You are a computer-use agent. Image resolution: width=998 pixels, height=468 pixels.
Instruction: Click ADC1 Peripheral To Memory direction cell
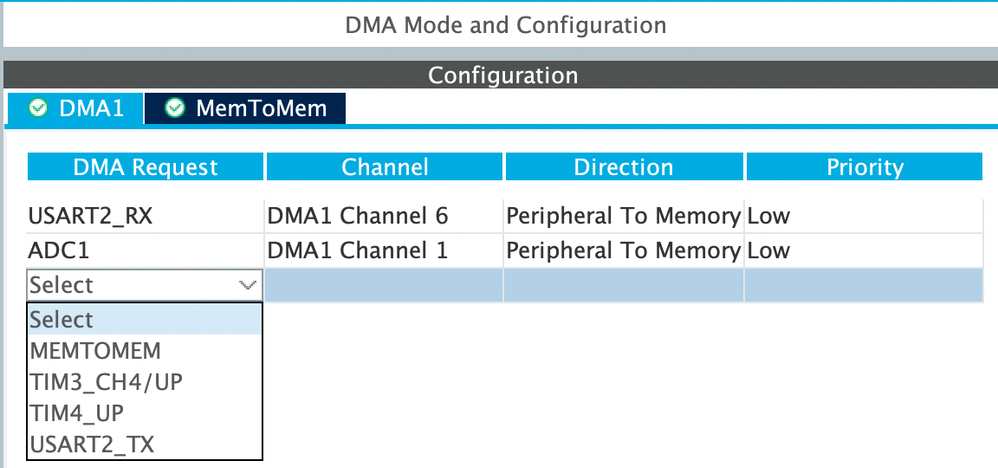624,250
